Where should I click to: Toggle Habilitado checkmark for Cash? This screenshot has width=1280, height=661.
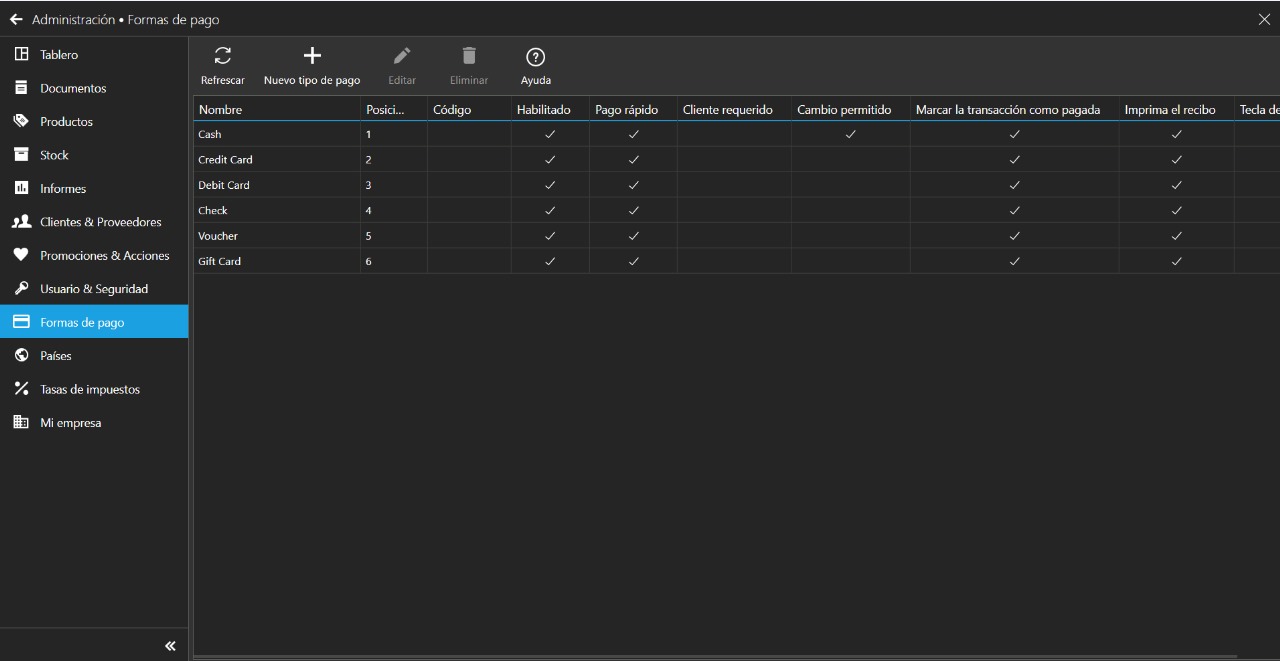[550, 134]
